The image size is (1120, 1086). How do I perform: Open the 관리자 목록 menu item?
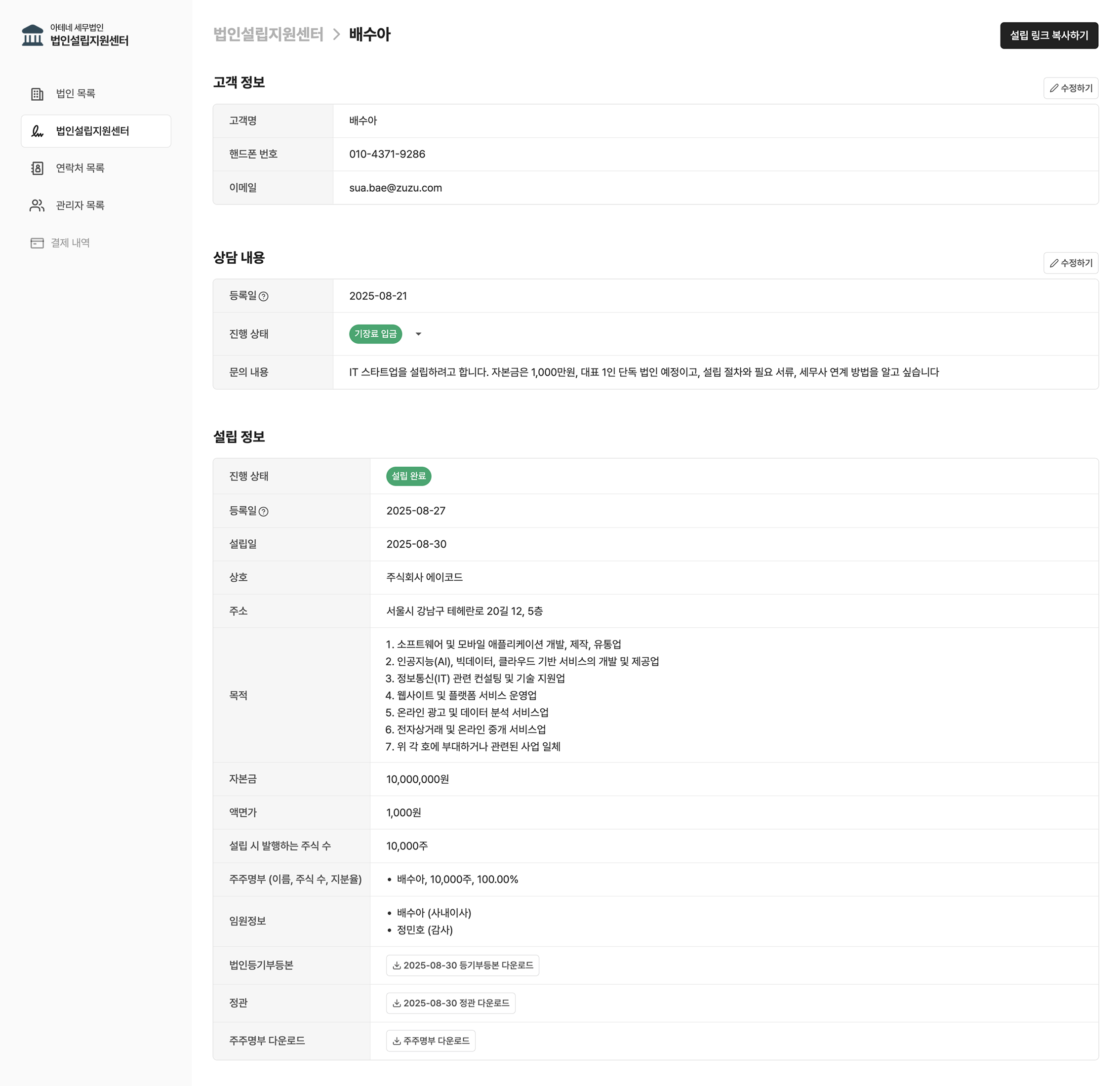tap(80, 206)
